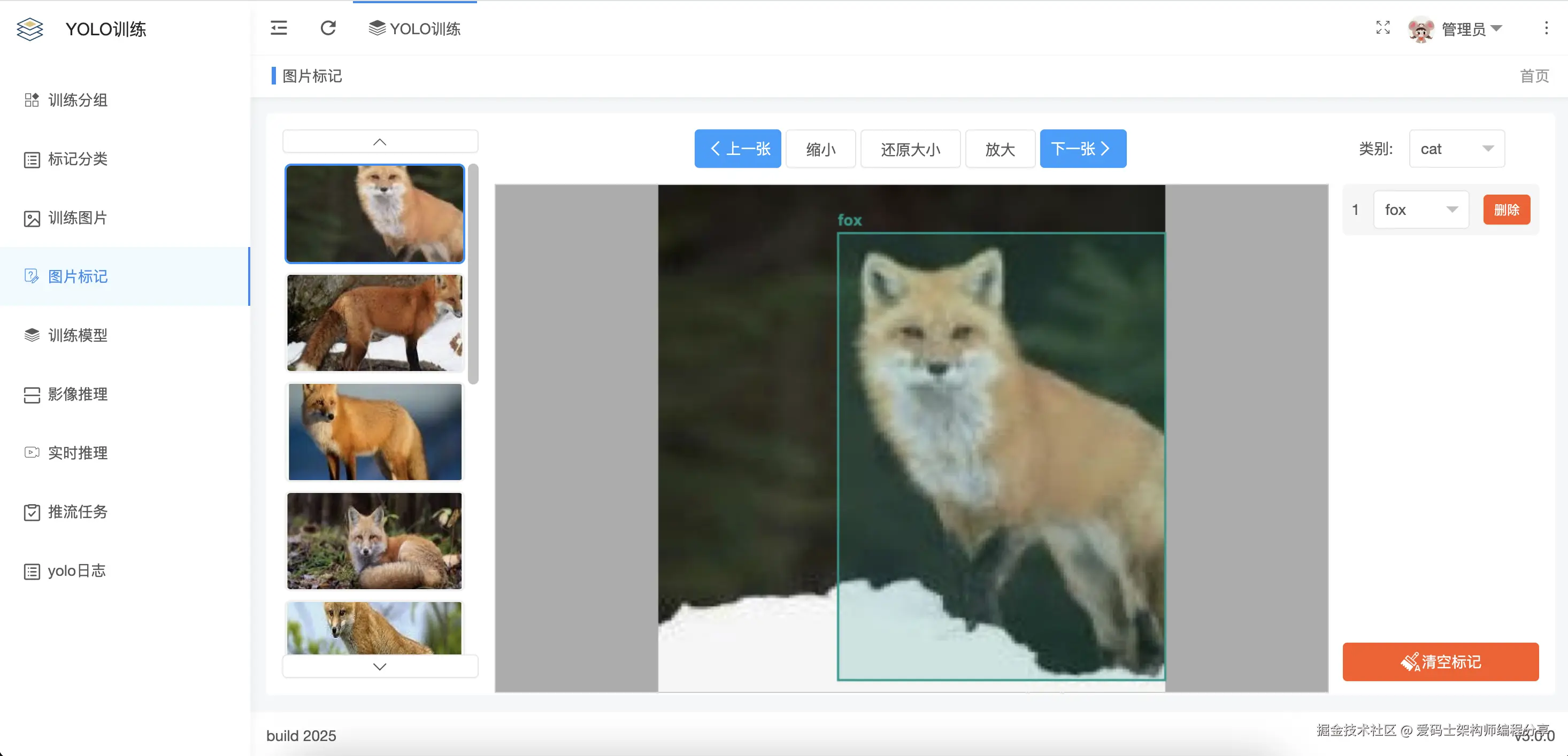Open 训练分组 in the sidebar
The height and width of the screenshot is (756, 1568).
(78, 100)
